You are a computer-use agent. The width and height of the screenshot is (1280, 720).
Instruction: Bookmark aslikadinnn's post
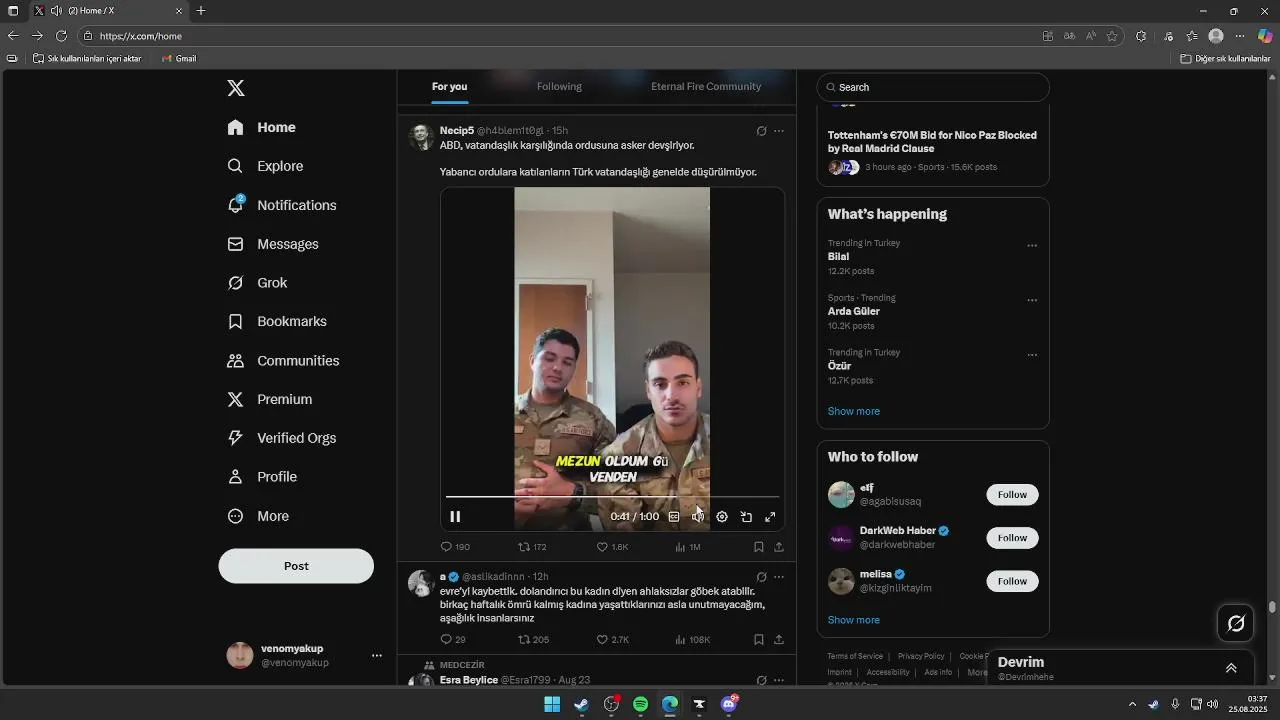[759, 639]
